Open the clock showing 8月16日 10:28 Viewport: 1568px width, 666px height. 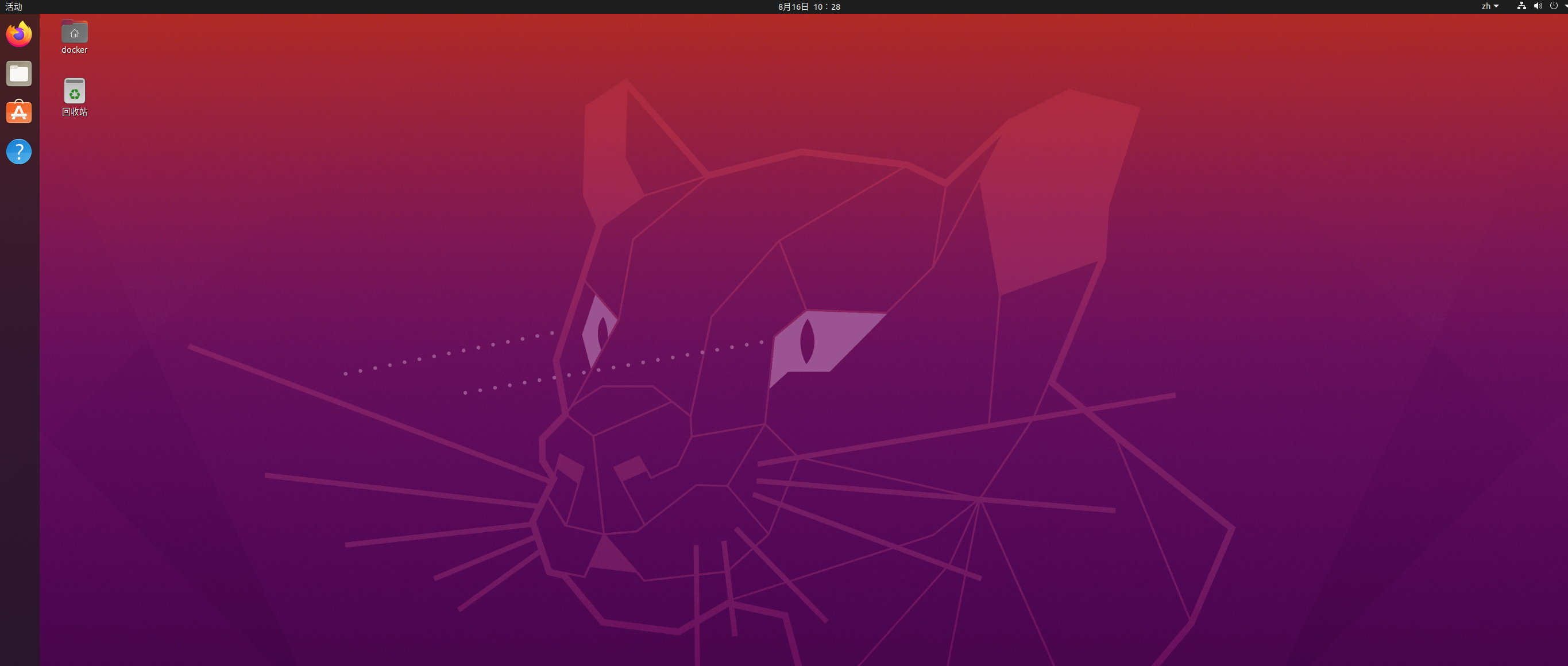(x=809, y=7)
